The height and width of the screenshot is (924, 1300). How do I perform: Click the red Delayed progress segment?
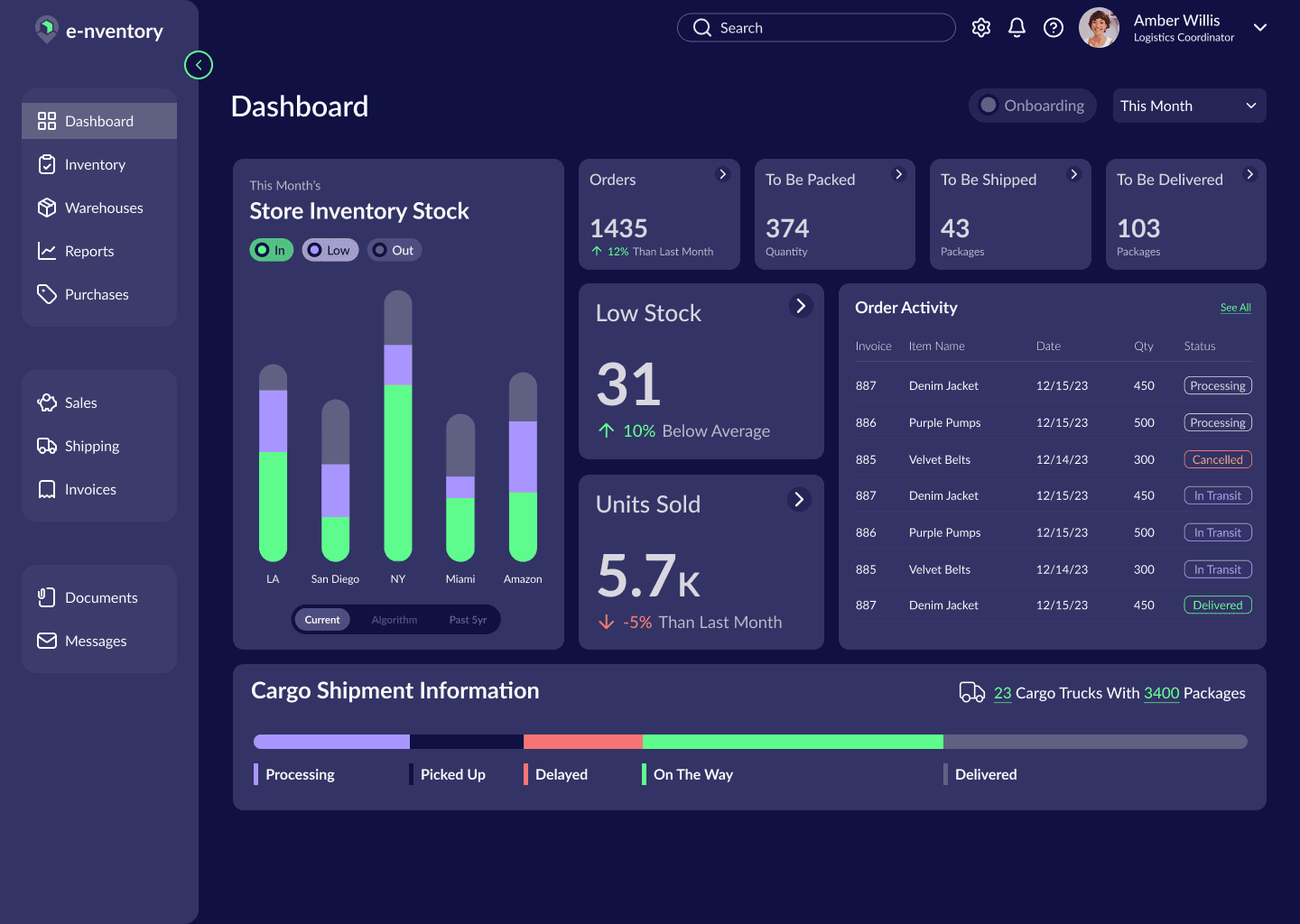[x=583, y=742]
